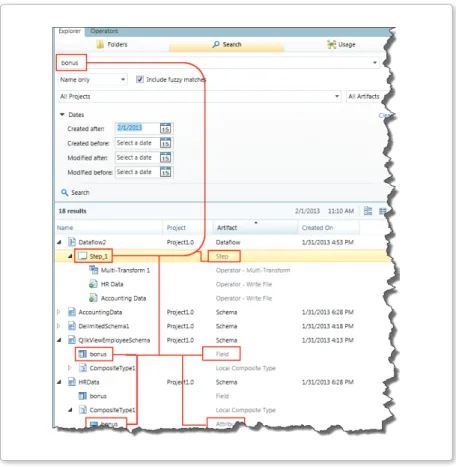Screen dimensions: 456x467
Task: Open the search term history dropdown arrow
Action: point(375,63)
